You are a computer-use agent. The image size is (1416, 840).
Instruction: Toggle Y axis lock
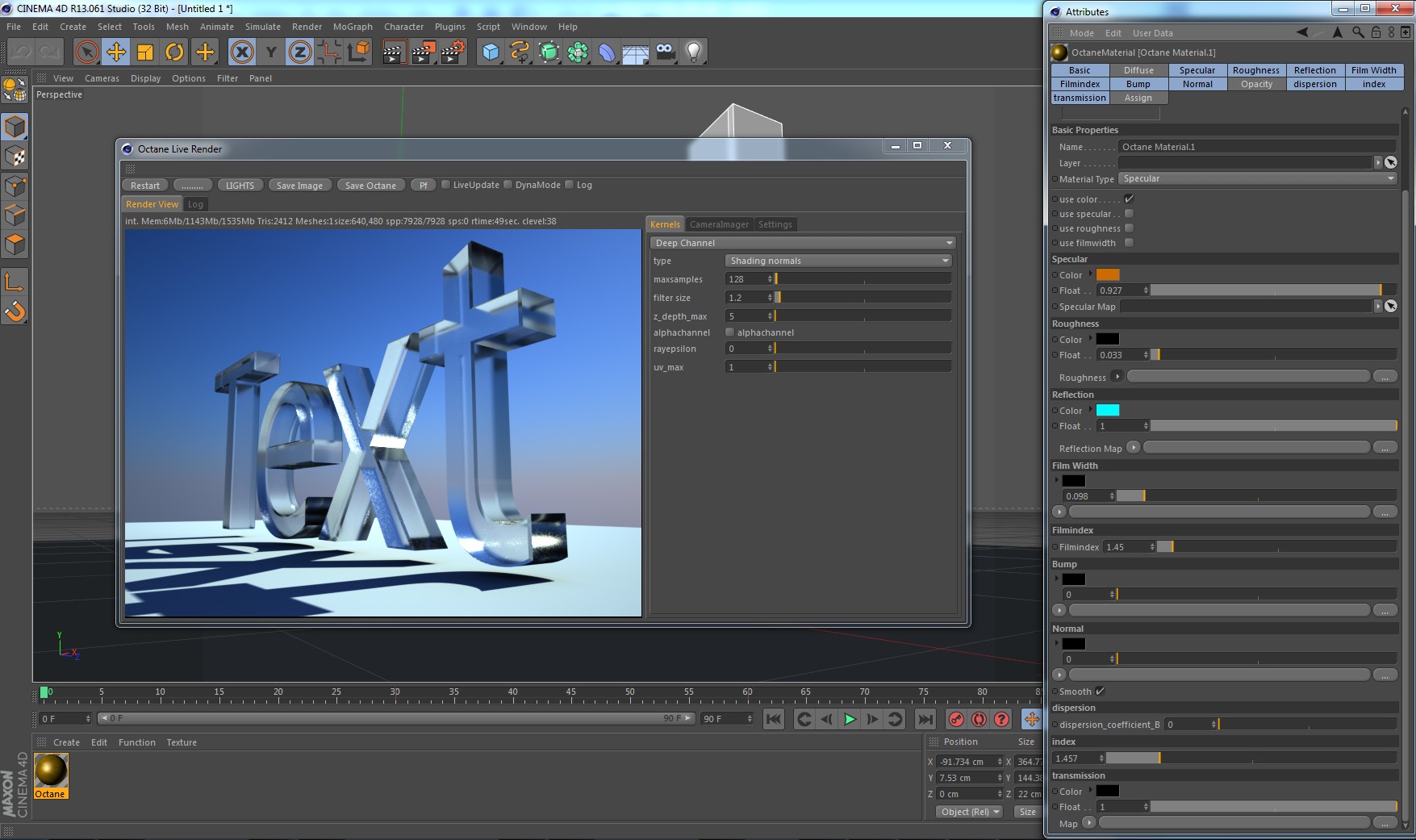click(271, 52)
